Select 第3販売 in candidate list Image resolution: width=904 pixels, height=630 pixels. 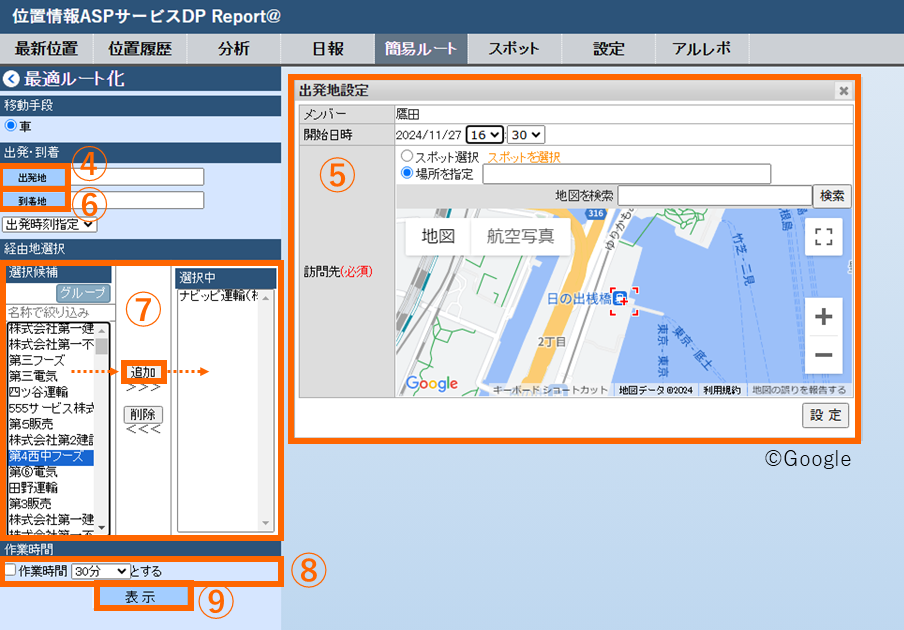click(x=51, y=504)
